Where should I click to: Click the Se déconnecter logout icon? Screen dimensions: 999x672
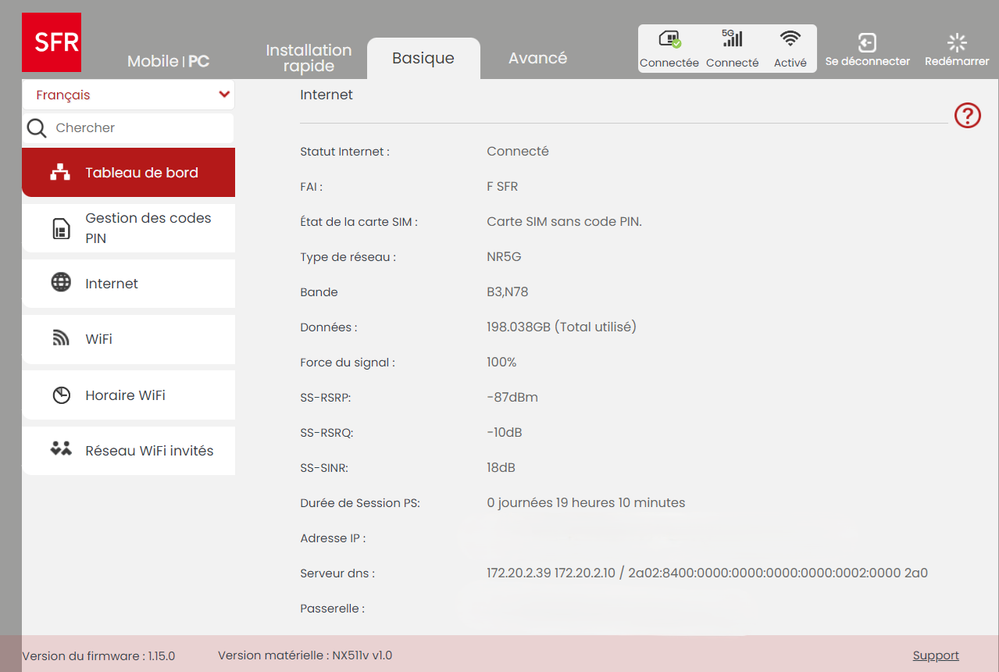[867, 43]
